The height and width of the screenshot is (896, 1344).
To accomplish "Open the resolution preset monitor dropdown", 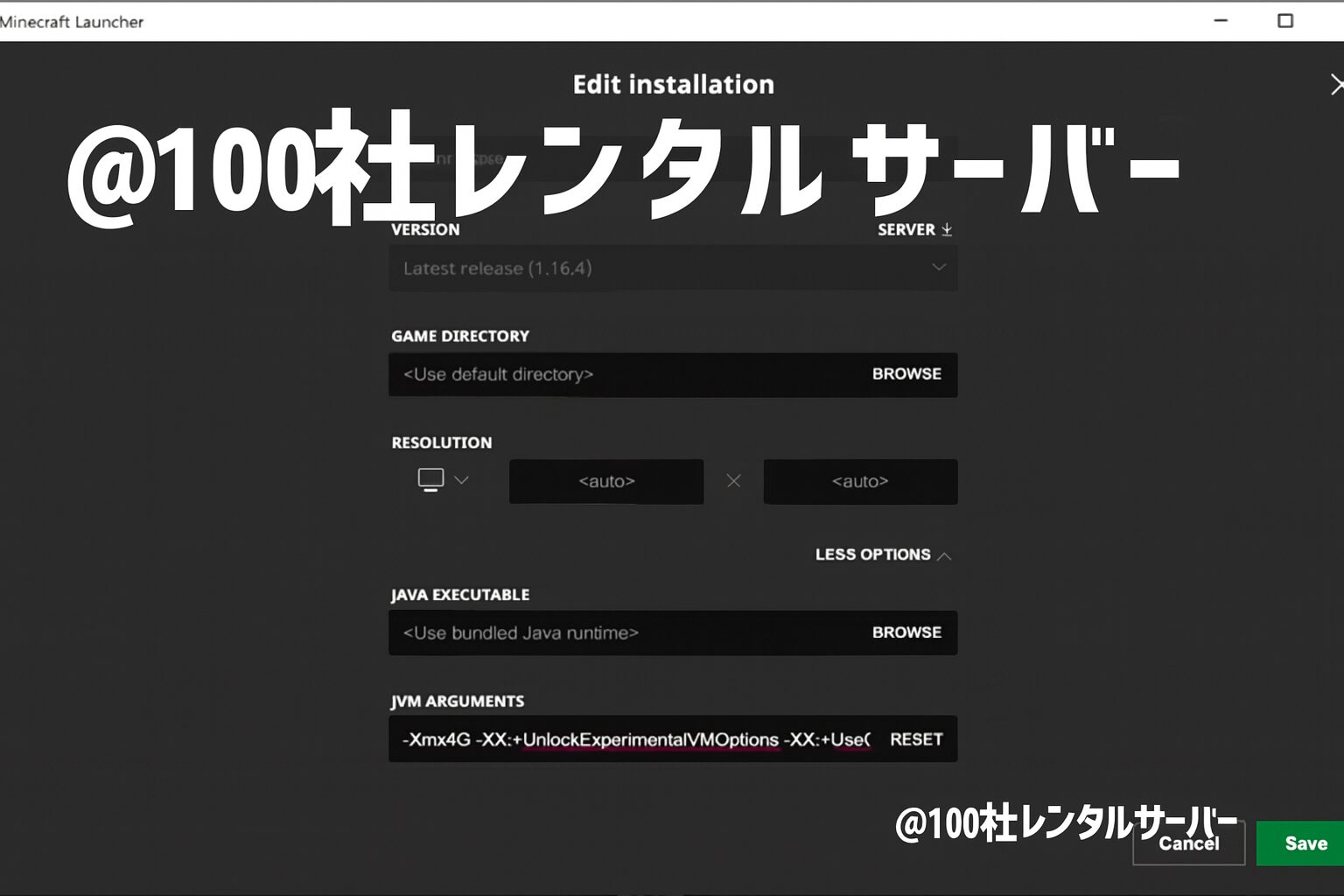I will coord(443,480).
